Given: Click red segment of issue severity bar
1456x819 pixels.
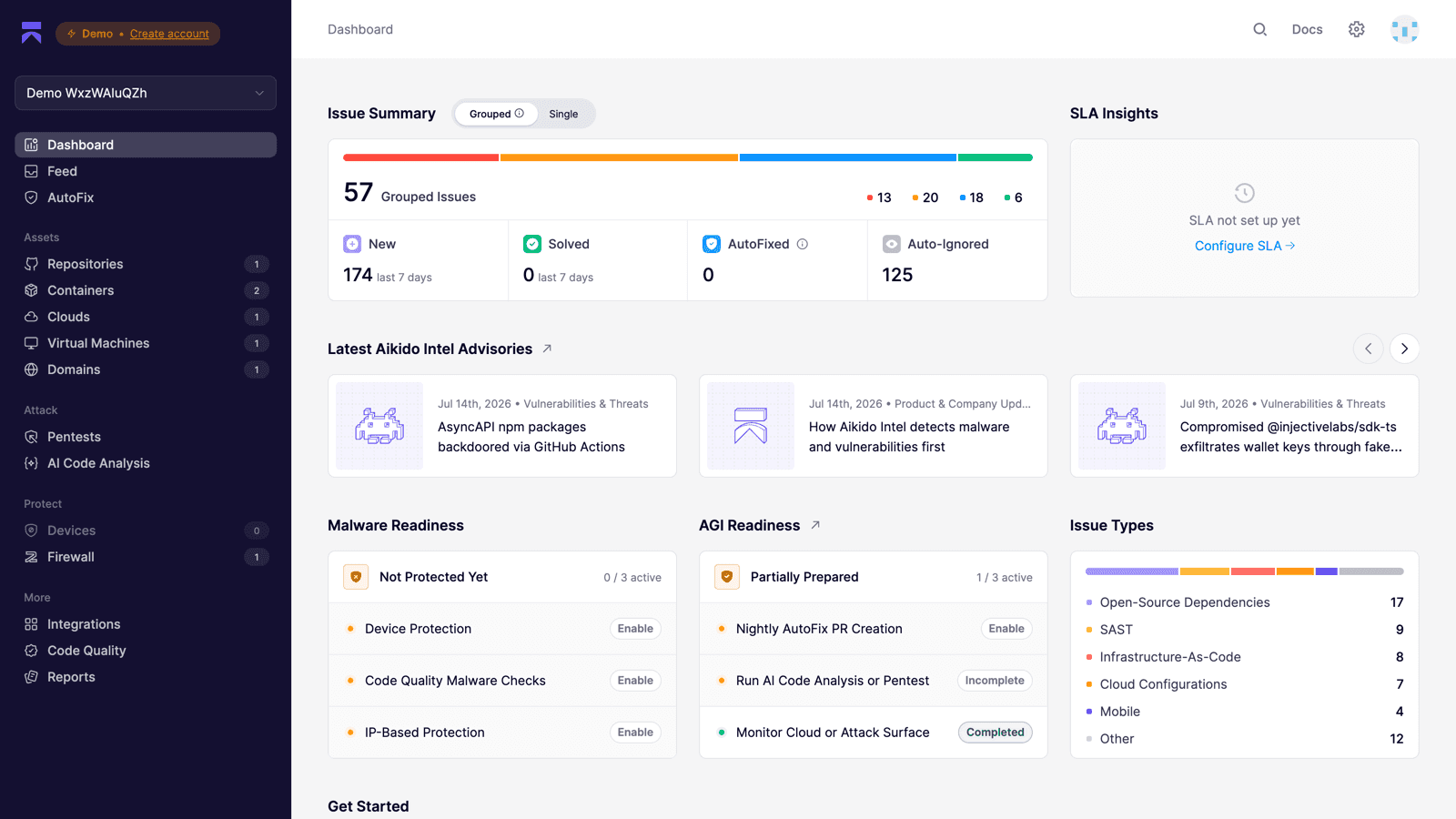Looking at the screenshot, I should pos(420,157).
